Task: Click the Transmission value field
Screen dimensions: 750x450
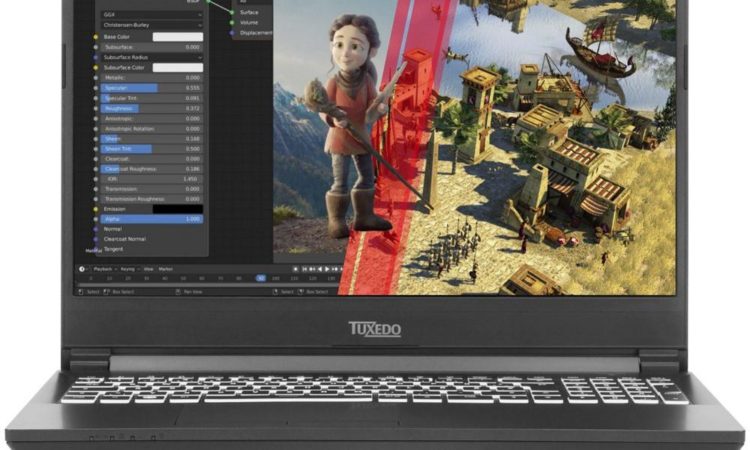Action: 152,189
